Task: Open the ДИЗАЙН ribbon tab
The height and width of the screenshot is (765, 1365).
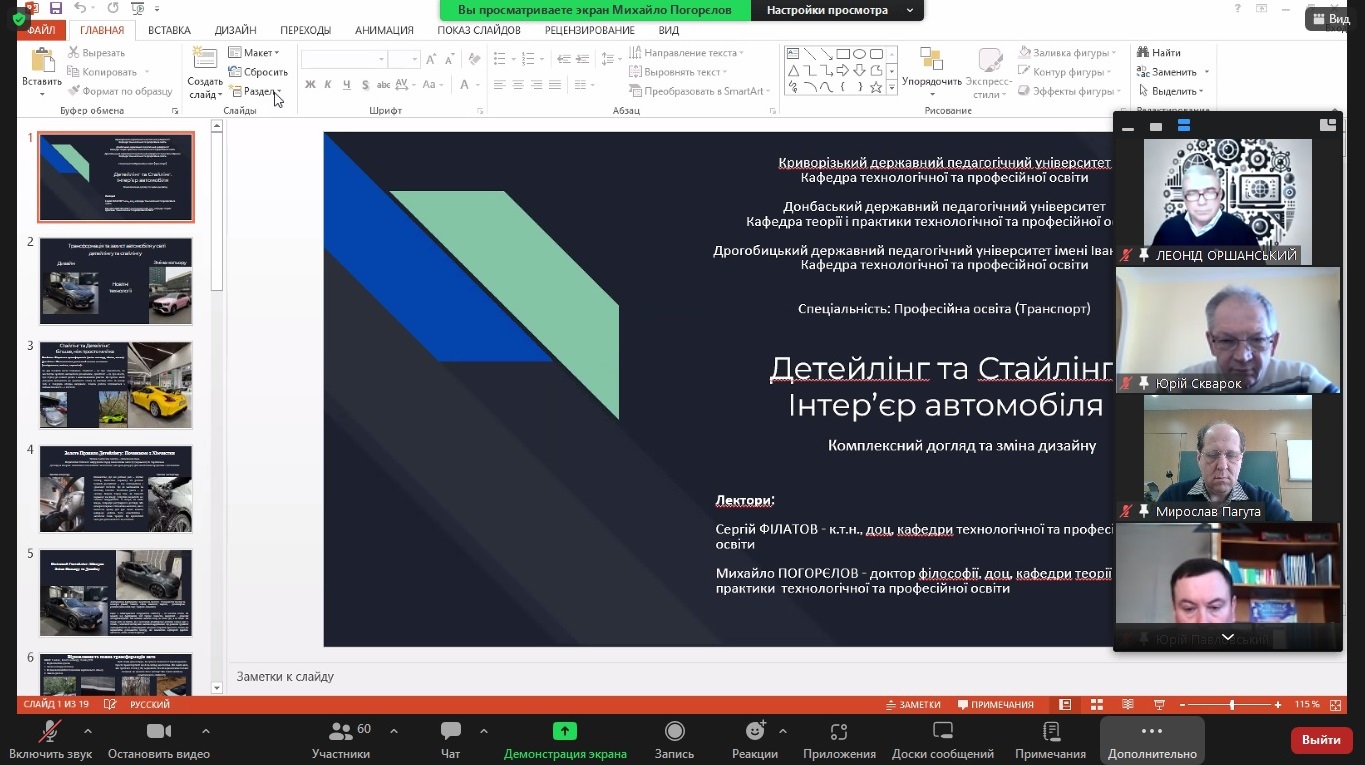Action: pyautogui.click(x=235, y=30)
